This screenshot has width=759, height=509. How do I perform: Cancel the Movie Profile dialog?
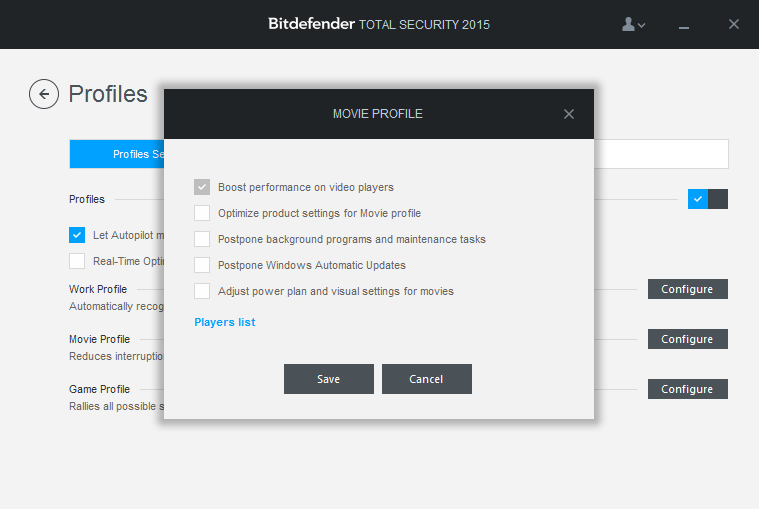click(x=426, y=379)
